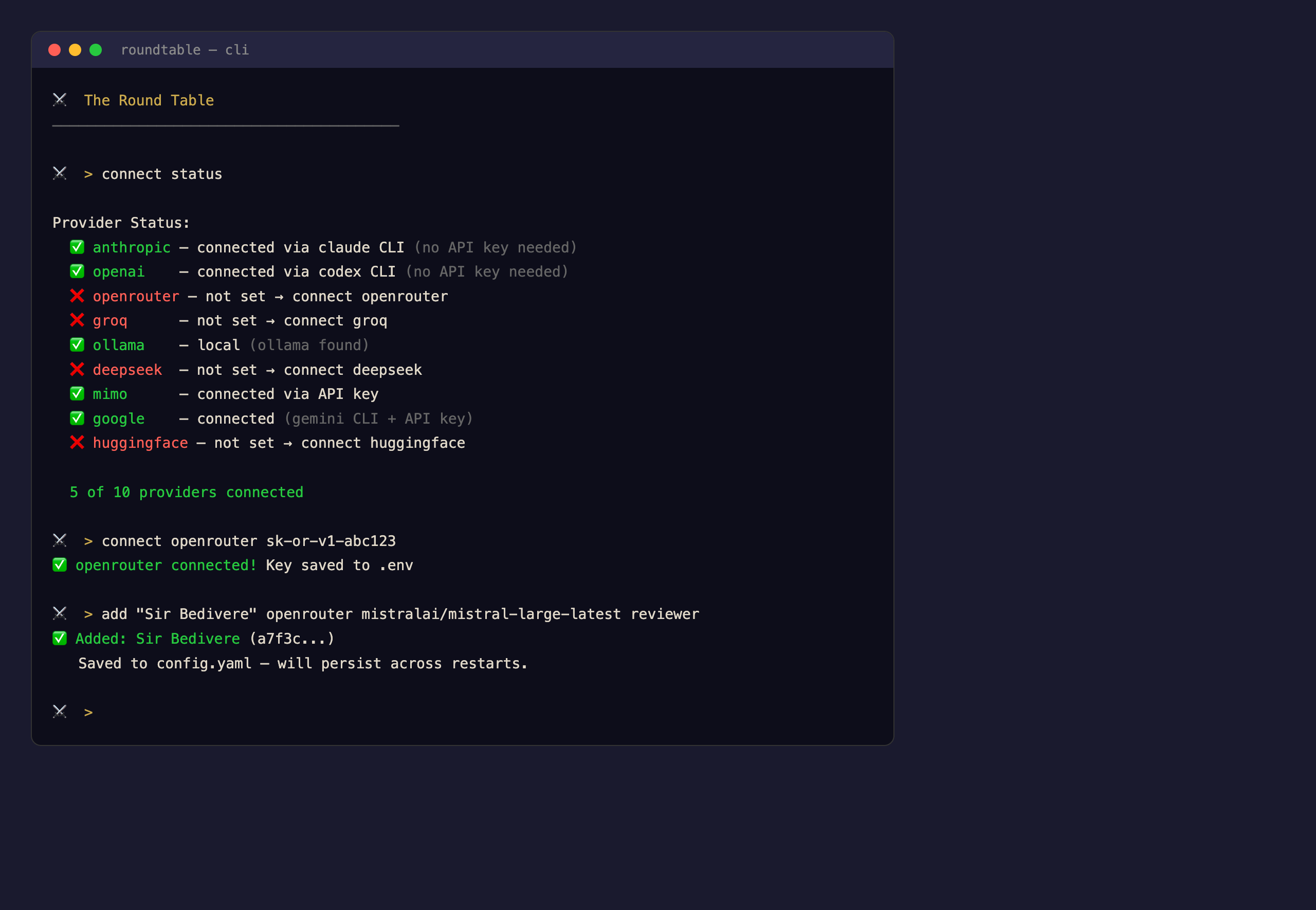Click 'connected via claude CLI' text

(300, 247)
